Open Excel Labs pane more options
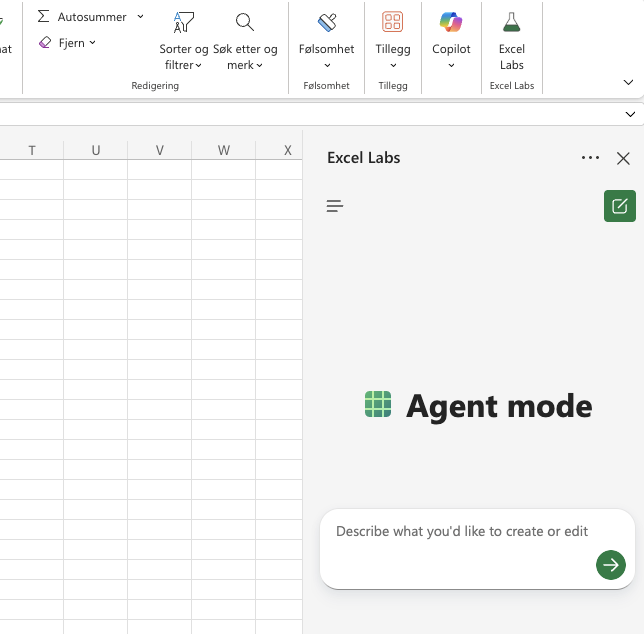Image resolution: width=644 pixels, height=634 pixels. 590,158
